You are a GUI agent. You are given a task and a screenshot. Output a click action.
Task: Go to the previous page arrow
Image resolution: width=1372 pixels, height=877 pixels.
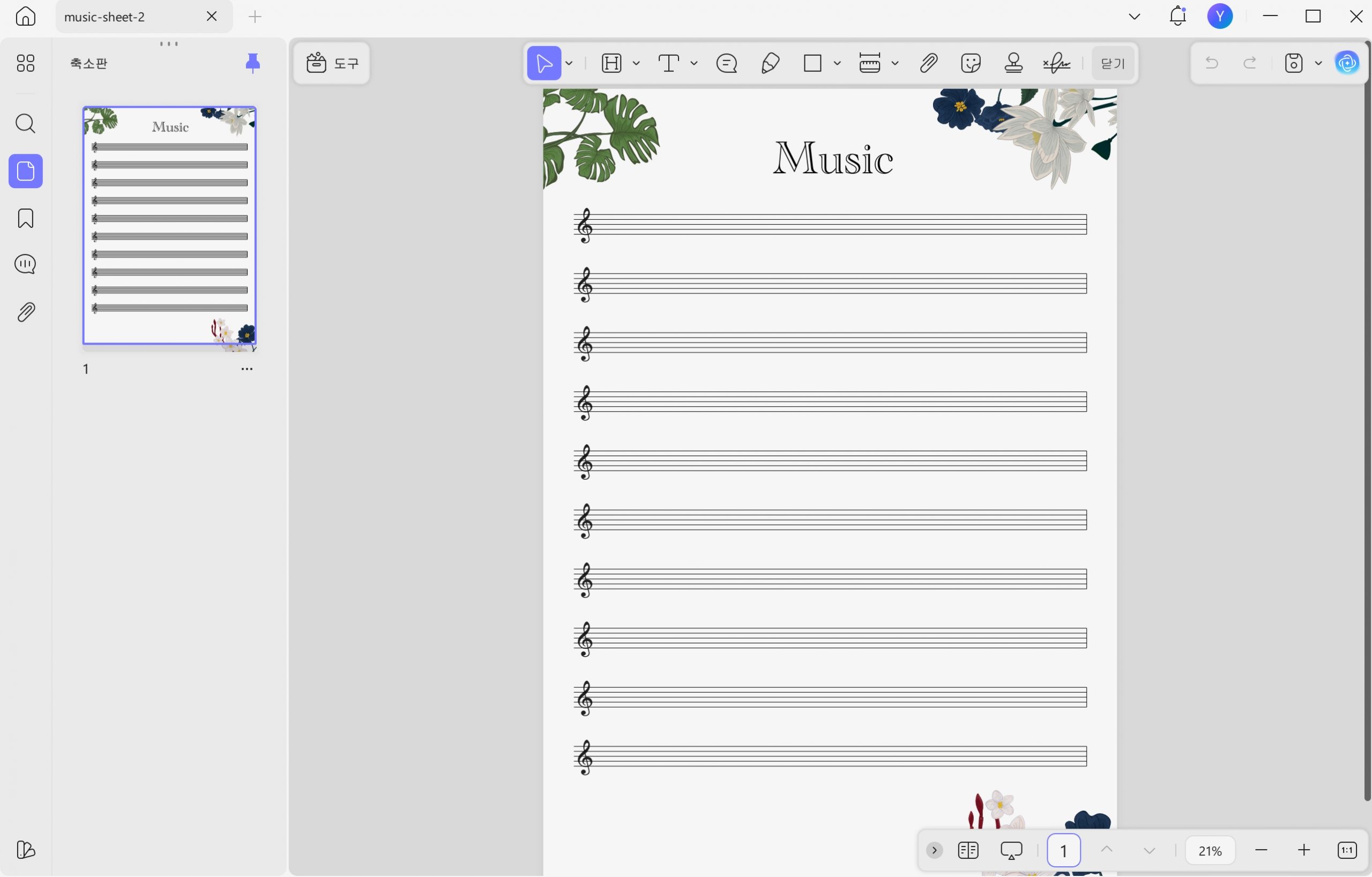[1107, 850]
